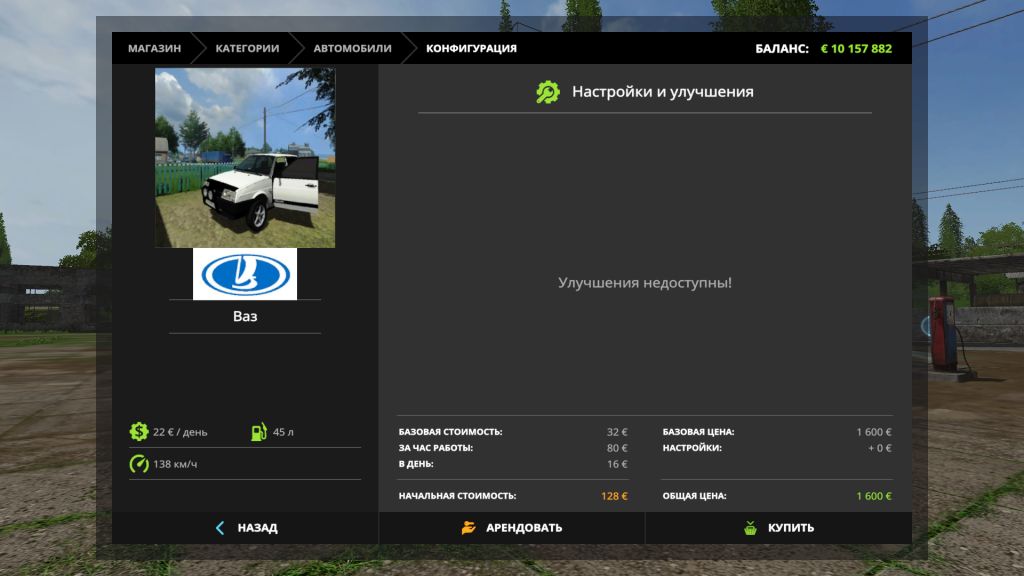Image resolution: width=1024 pixels, height=576 pixels.
Task: Click the Ваз vehicle name label
Action: pyautogui.click(x=245, y=316)
